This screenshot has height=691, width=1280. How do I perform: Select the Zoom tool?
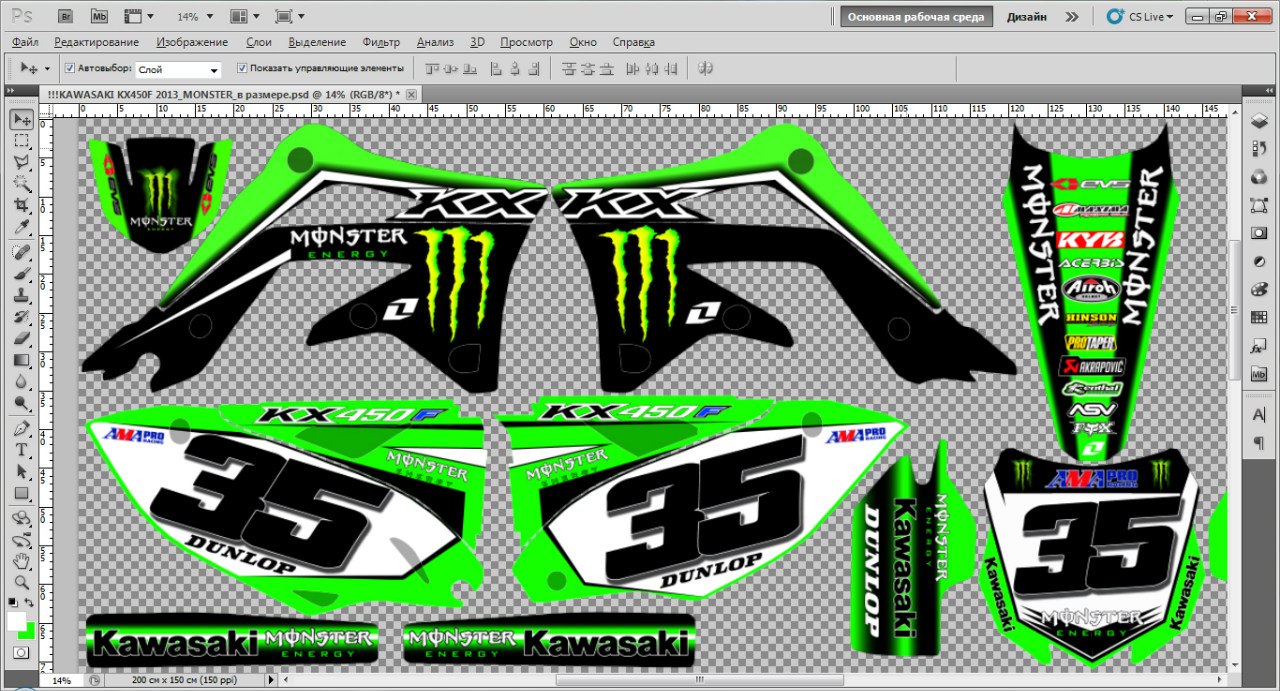(x=21, y=582)
